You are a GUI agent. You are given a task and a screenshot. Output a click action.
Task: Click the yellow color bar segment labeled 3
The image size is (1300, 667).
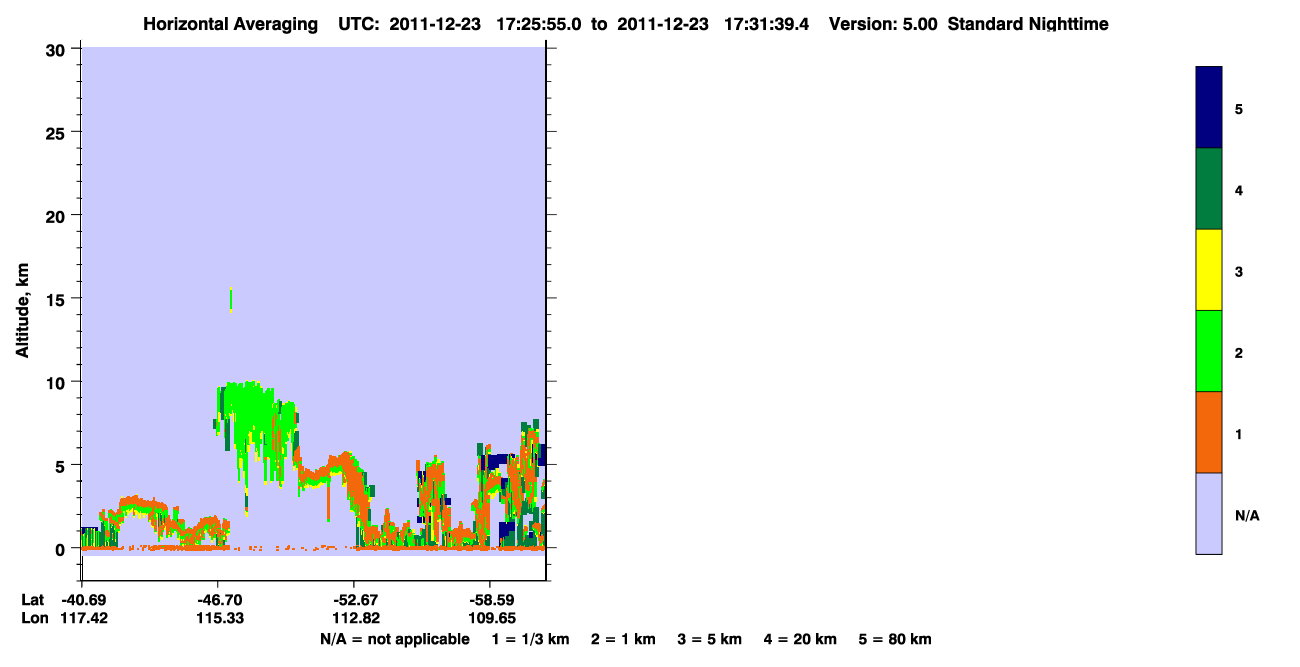click(x=1209, y=270)
